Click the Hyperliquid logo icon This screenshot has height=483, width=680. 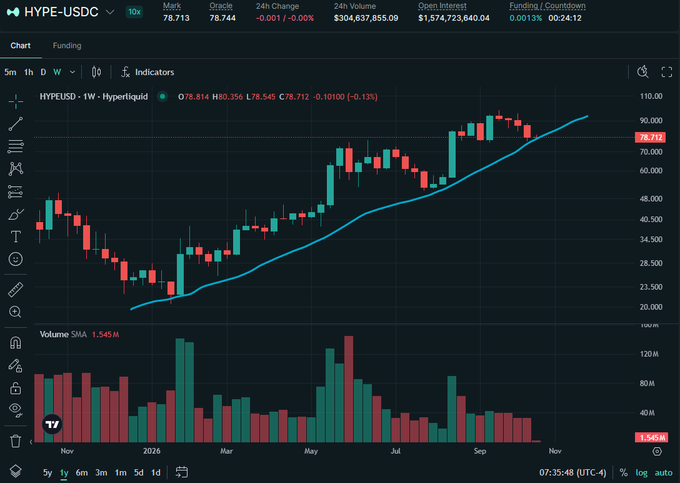pos(13,12)
